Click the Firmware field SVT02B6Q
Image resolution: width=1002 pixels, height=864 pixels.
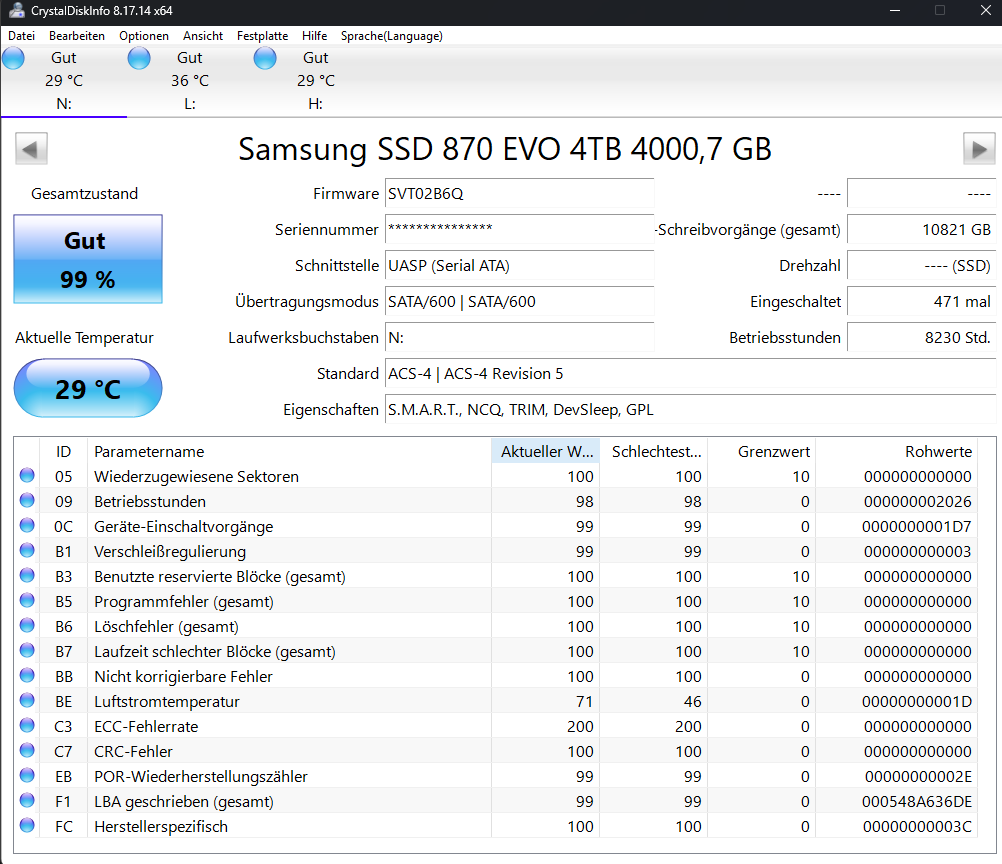click(x=520, y=194)
